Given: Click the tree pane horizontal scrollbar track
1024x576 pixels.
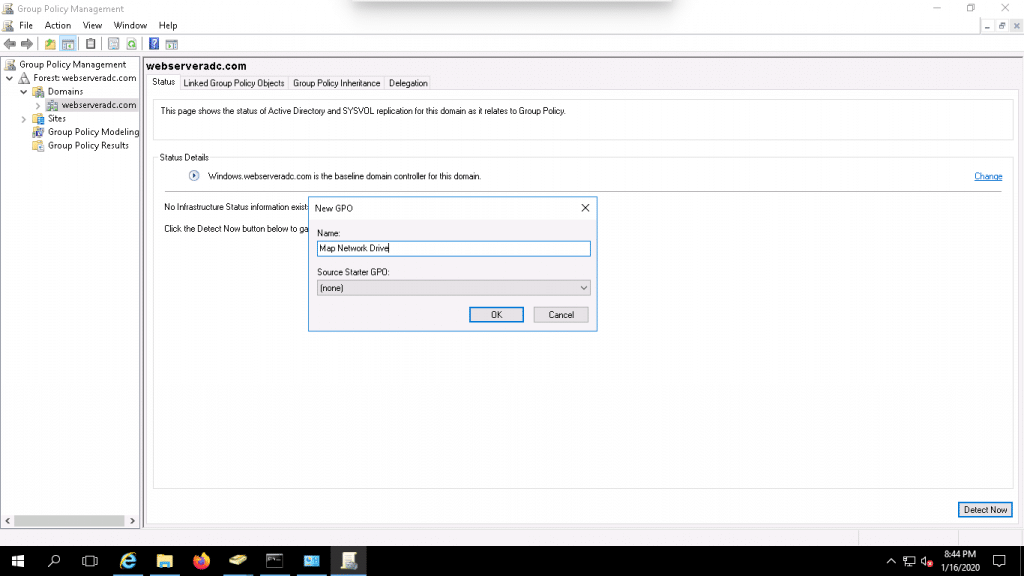Looking at the screenshot, I should [x=69, y=520].
